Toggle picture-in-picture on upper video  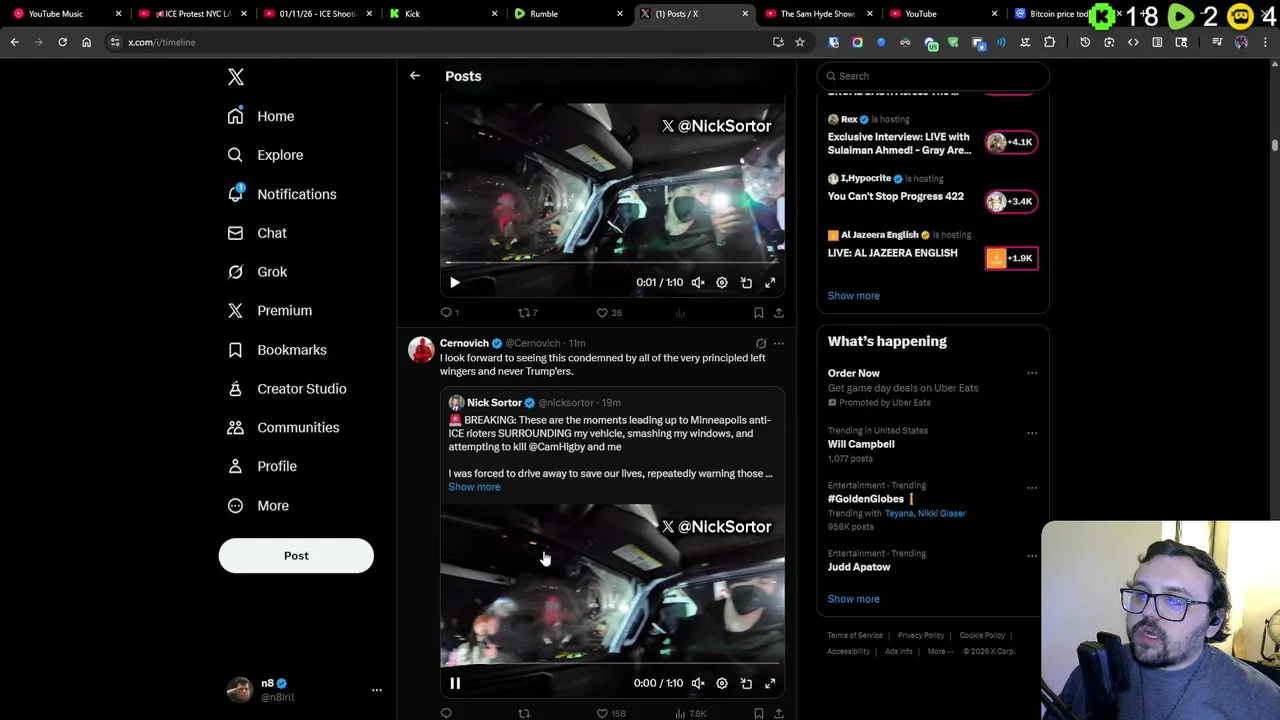click(746, 283)
